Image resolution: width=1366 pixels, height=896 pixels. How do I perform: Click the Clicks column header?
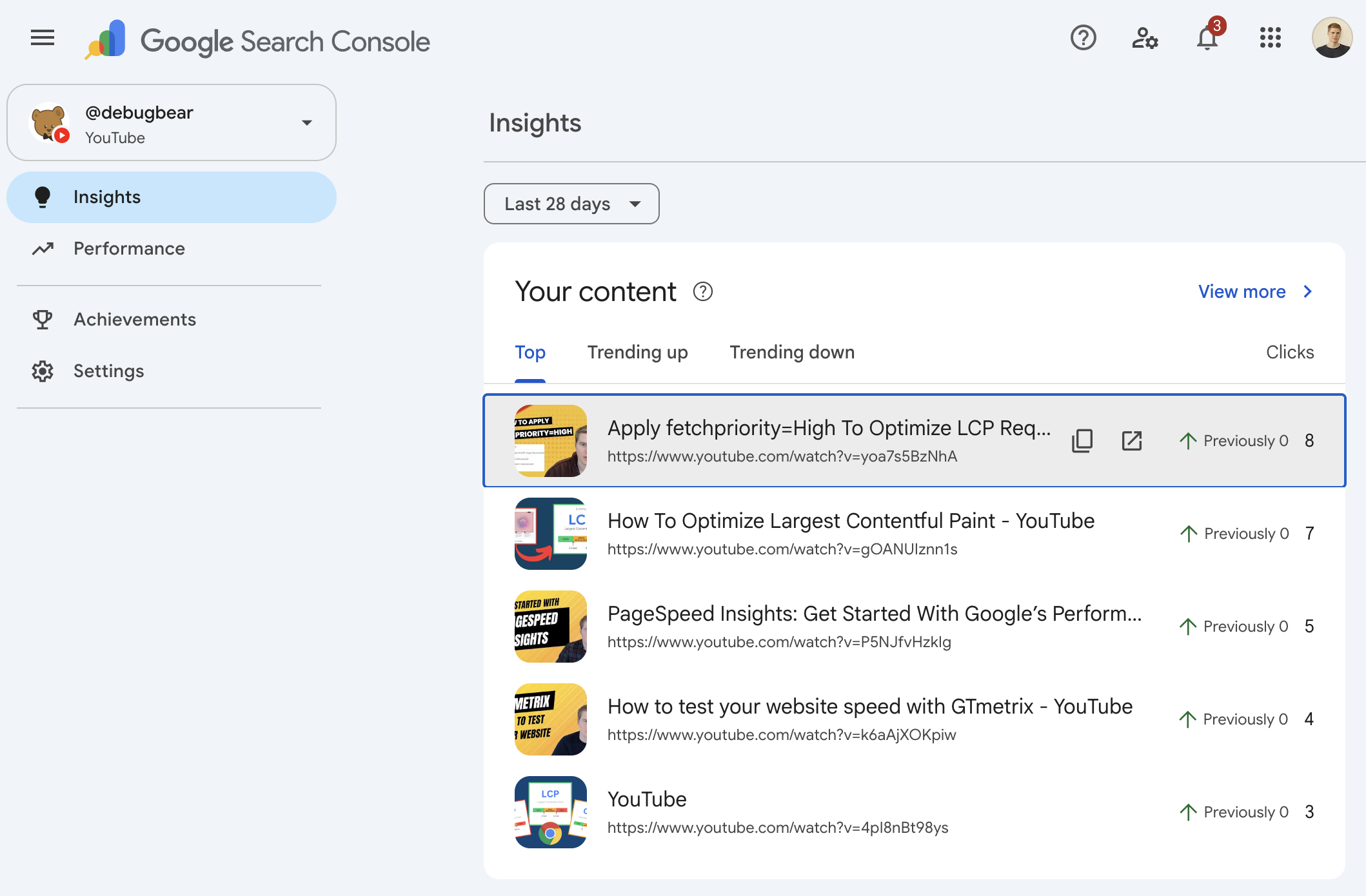click(1290, 353)
